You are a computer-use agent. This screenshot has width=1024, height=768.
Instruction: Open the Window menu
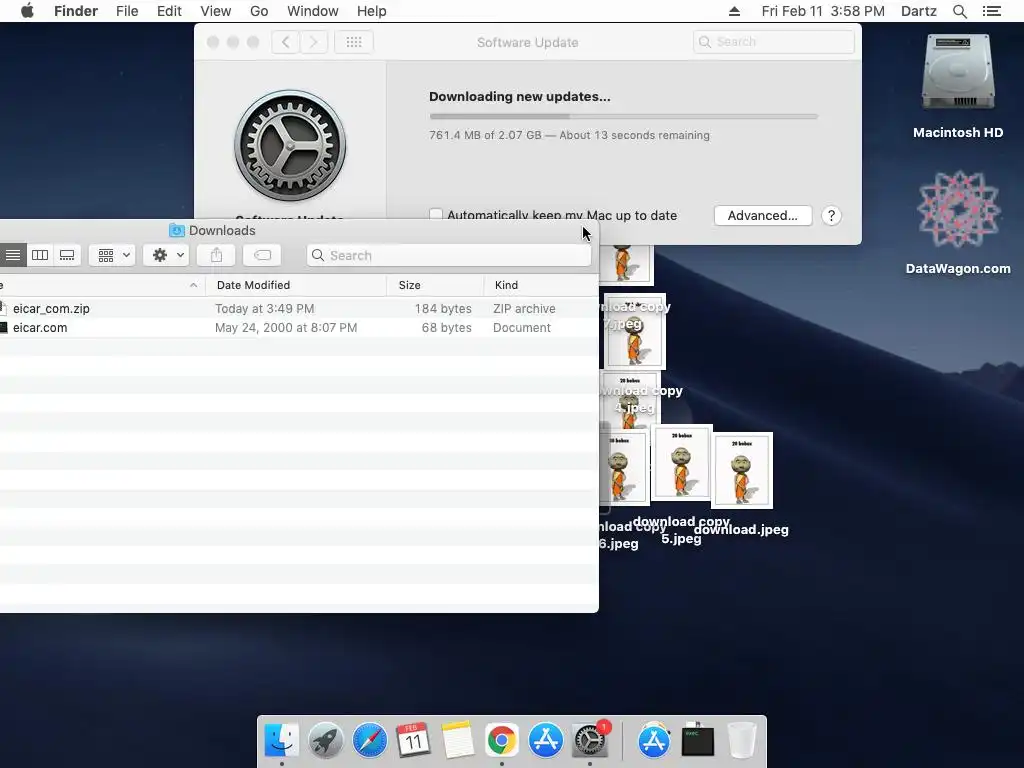point(313,11)
